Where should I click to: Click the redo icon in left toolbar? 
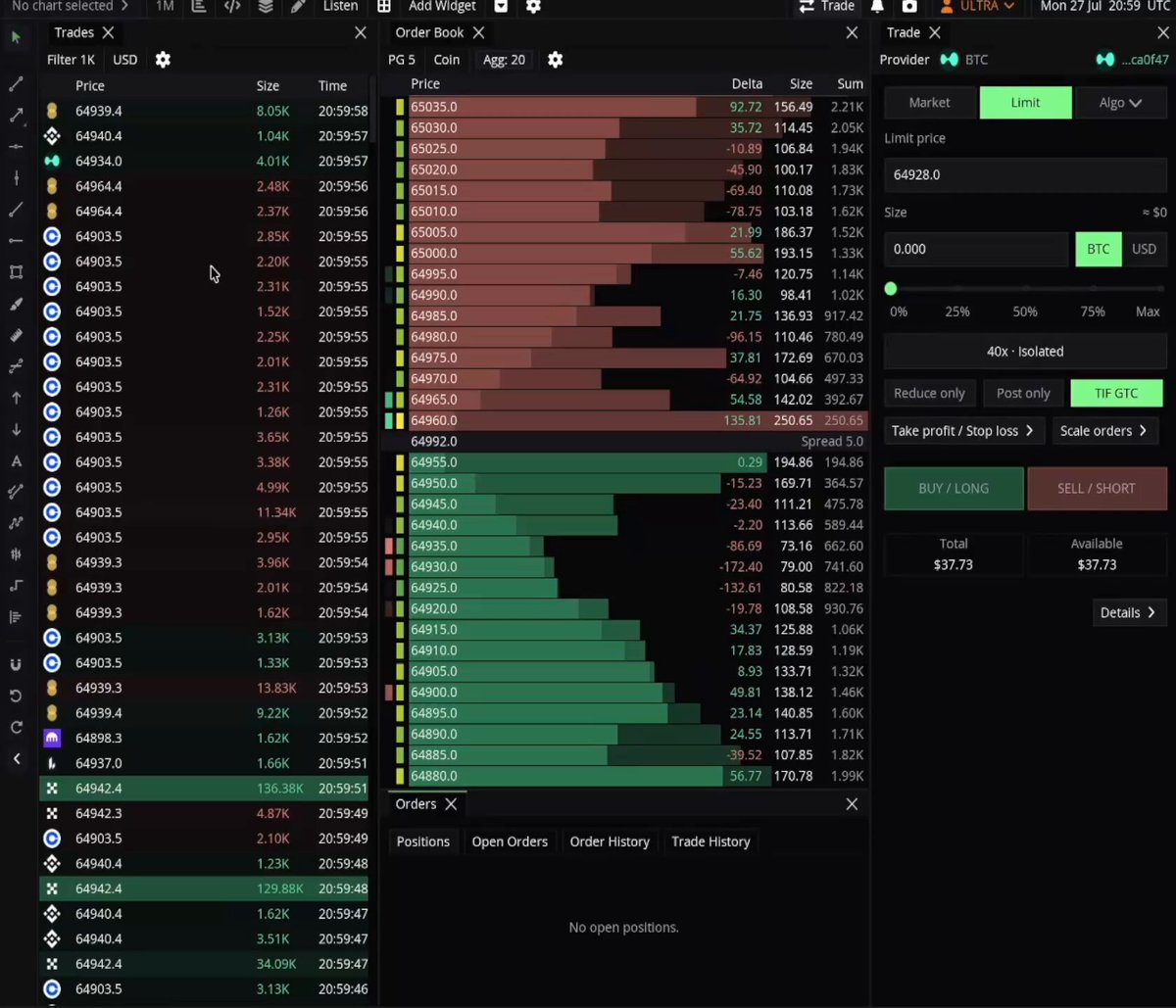(16, 727)
